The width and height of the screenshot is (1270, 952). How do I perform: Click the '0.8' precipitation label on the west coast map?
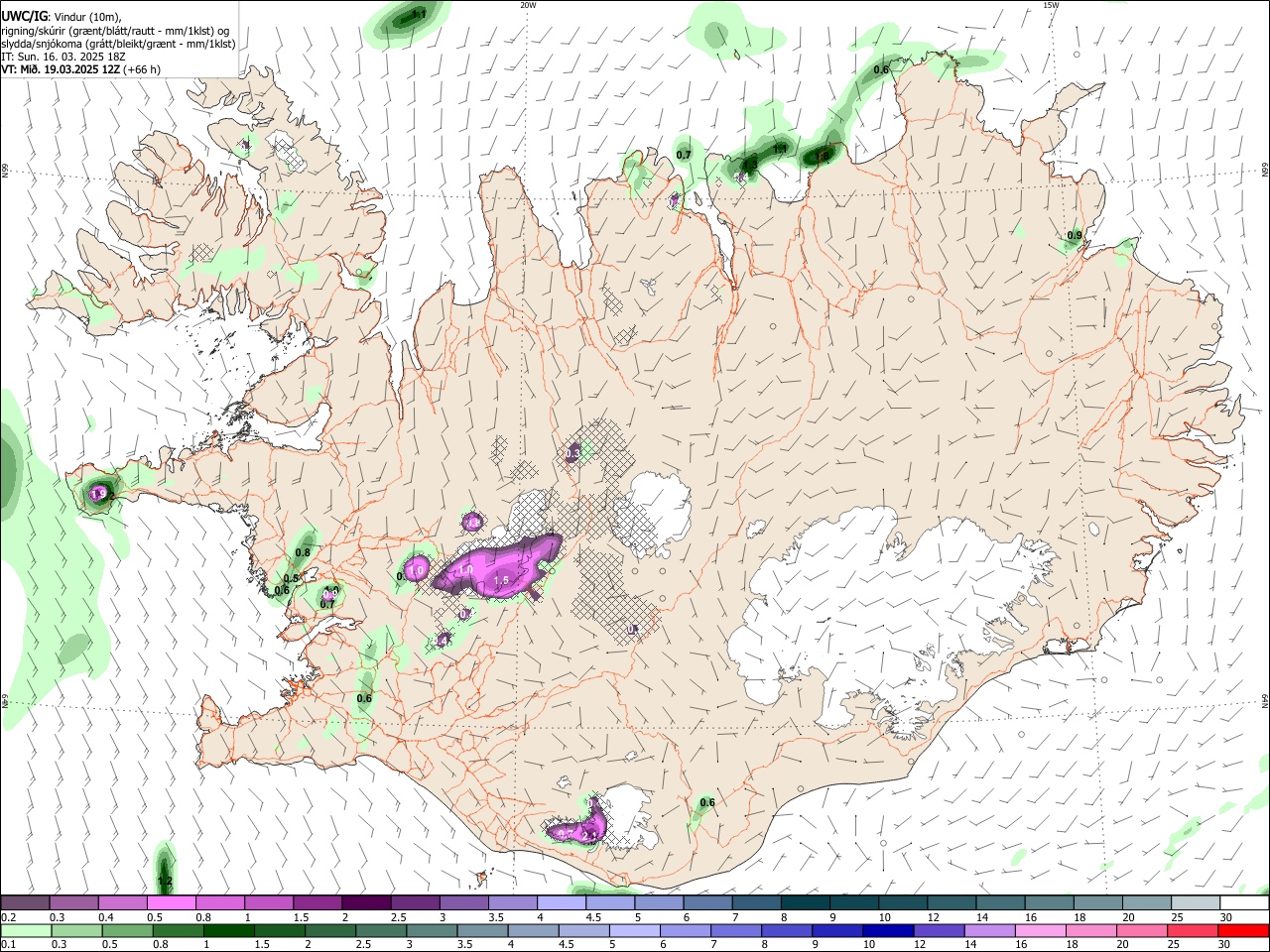pyautogui.click(x=304, y=552)
